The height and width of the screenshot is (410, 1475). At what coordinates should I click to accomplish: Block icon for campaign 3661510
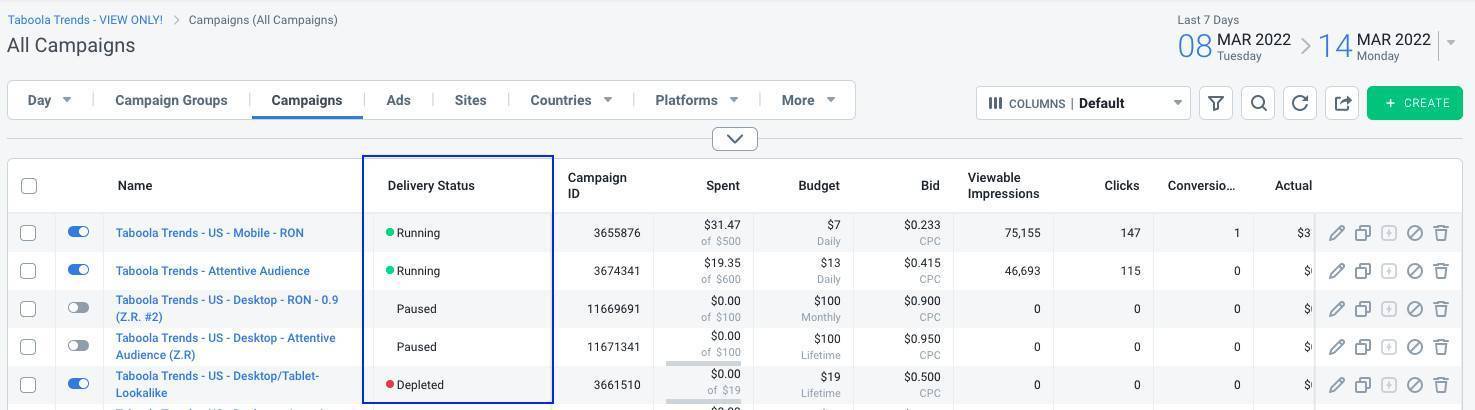coord(1414,385)
